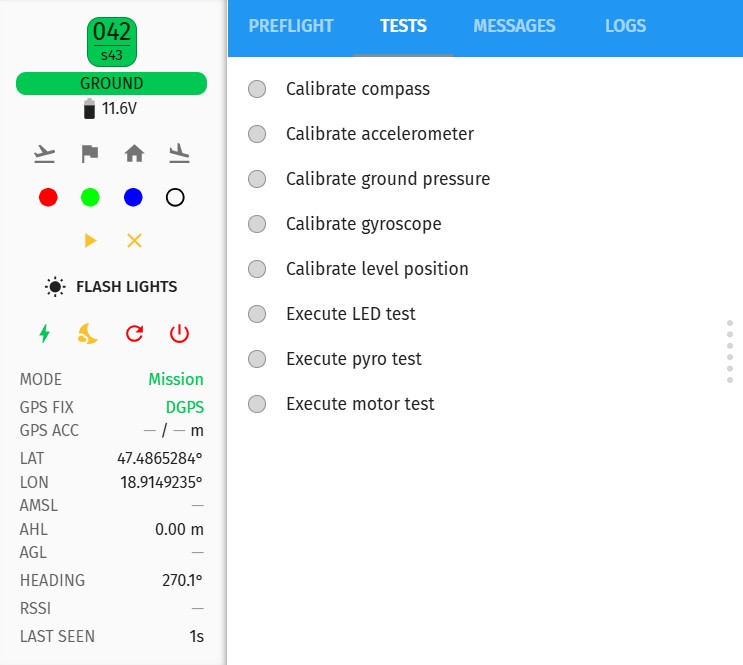Select the Execute motor test radio indicator
This screenshot has height=665, width=743.
pyautogui.click(x=257, y=404)
